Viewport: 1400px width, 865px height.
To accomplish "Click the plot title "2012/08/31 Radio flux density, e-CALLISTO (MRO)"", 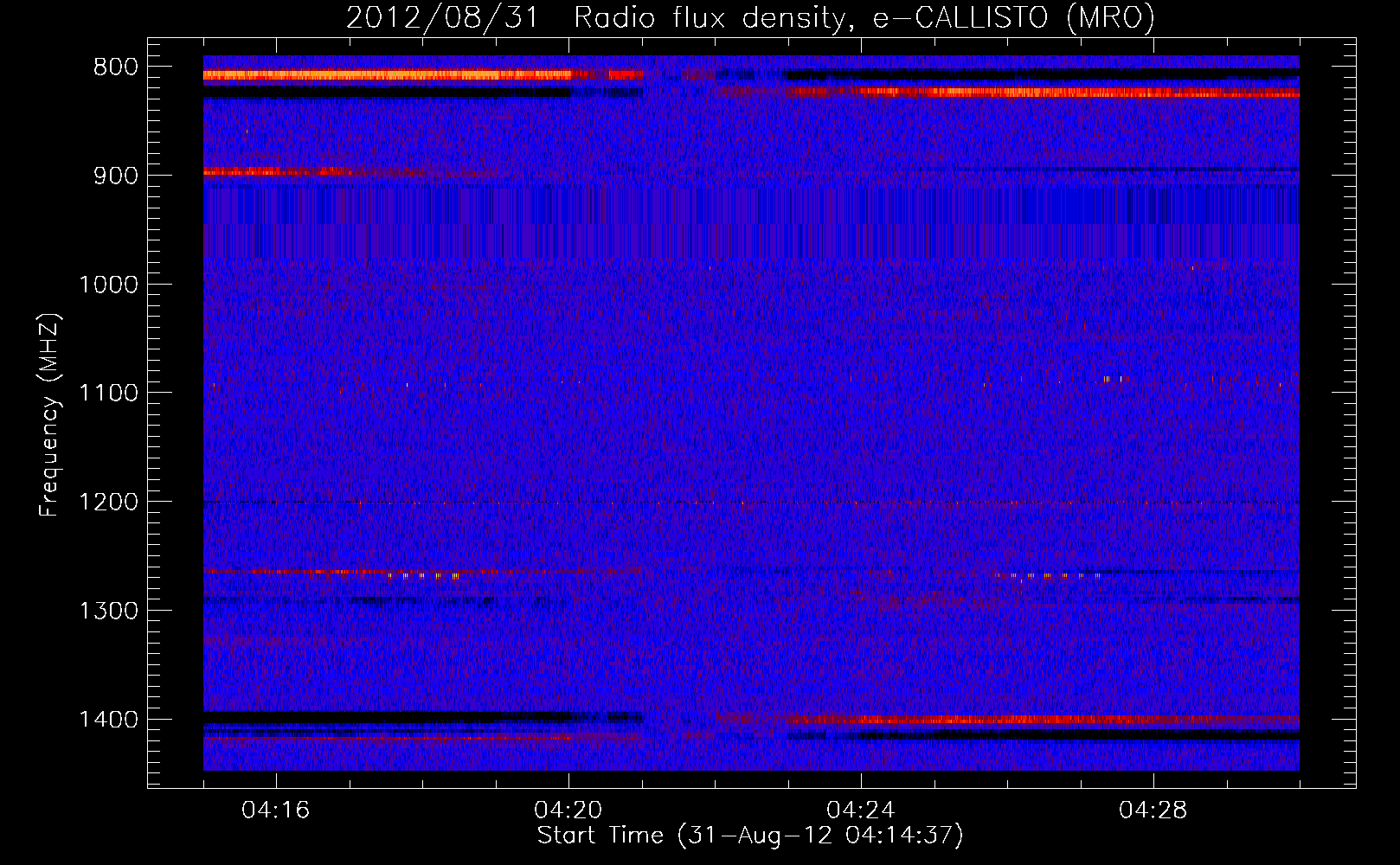I will point(750,17).
